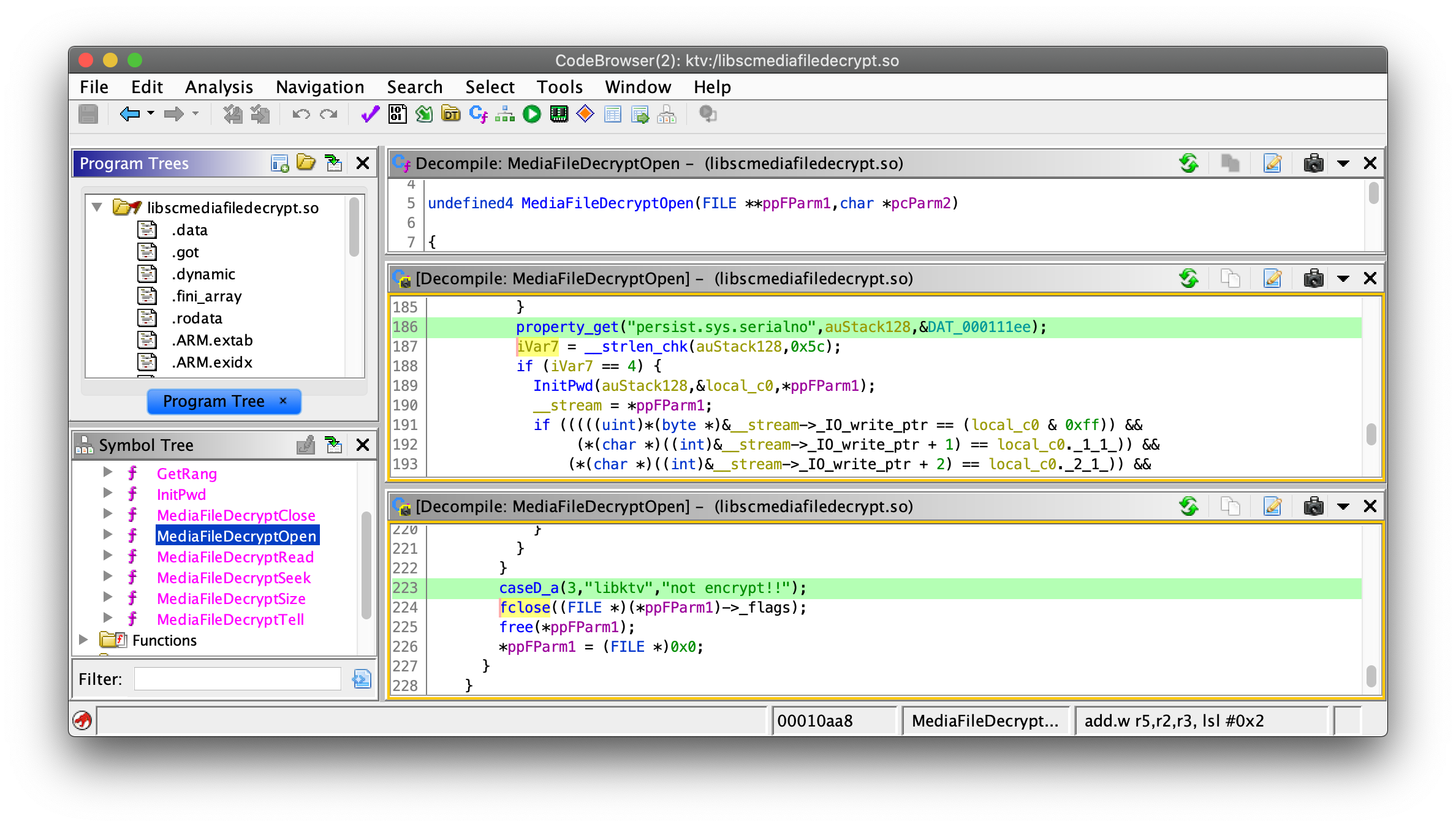The height and width of the screenshot is (827, 1456).
Task: Collapse the libscmediafiledecrypt.so tree root
Action: click(x=97, y=207)
